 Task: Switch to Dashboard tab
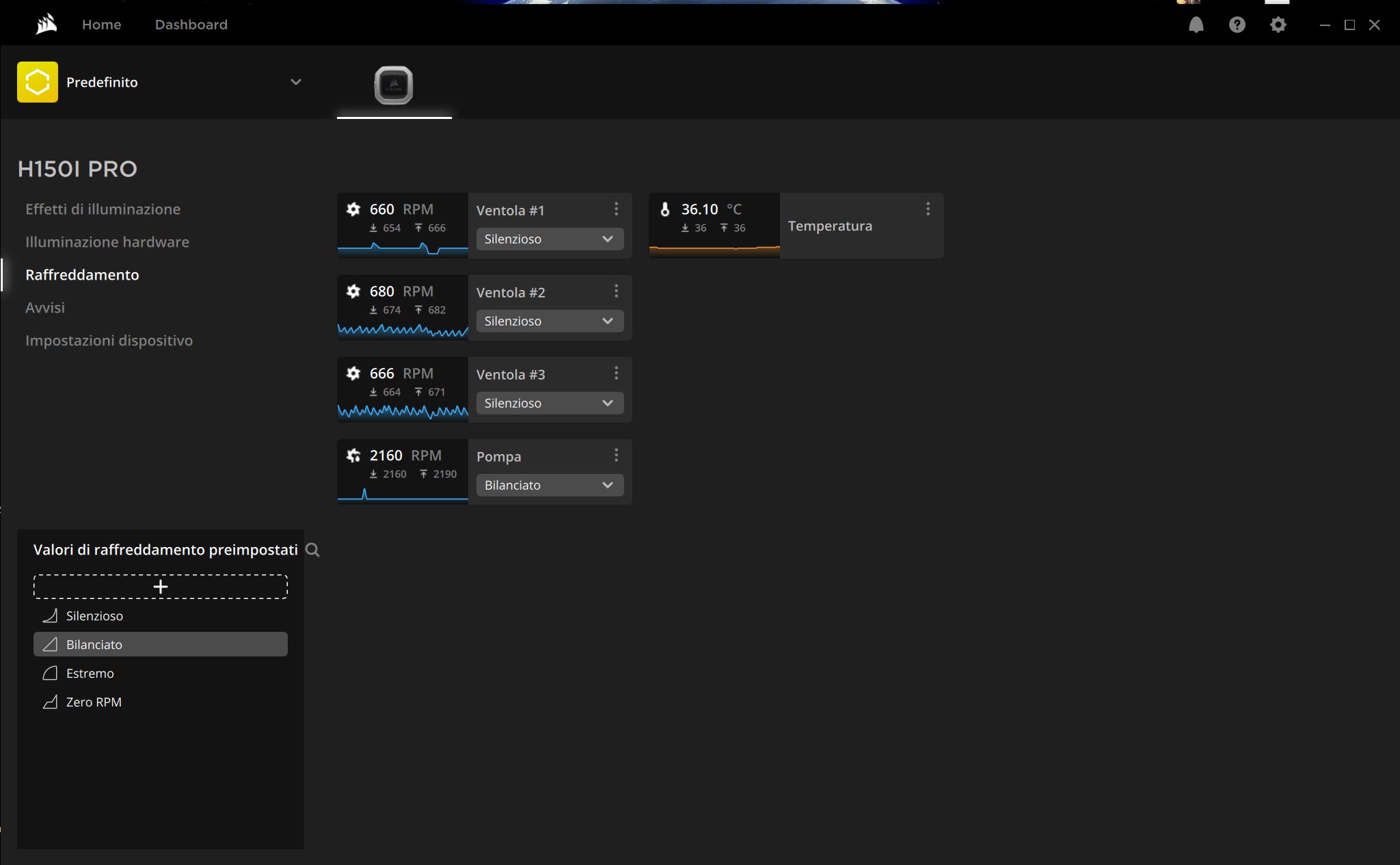[x=191, y=25]
